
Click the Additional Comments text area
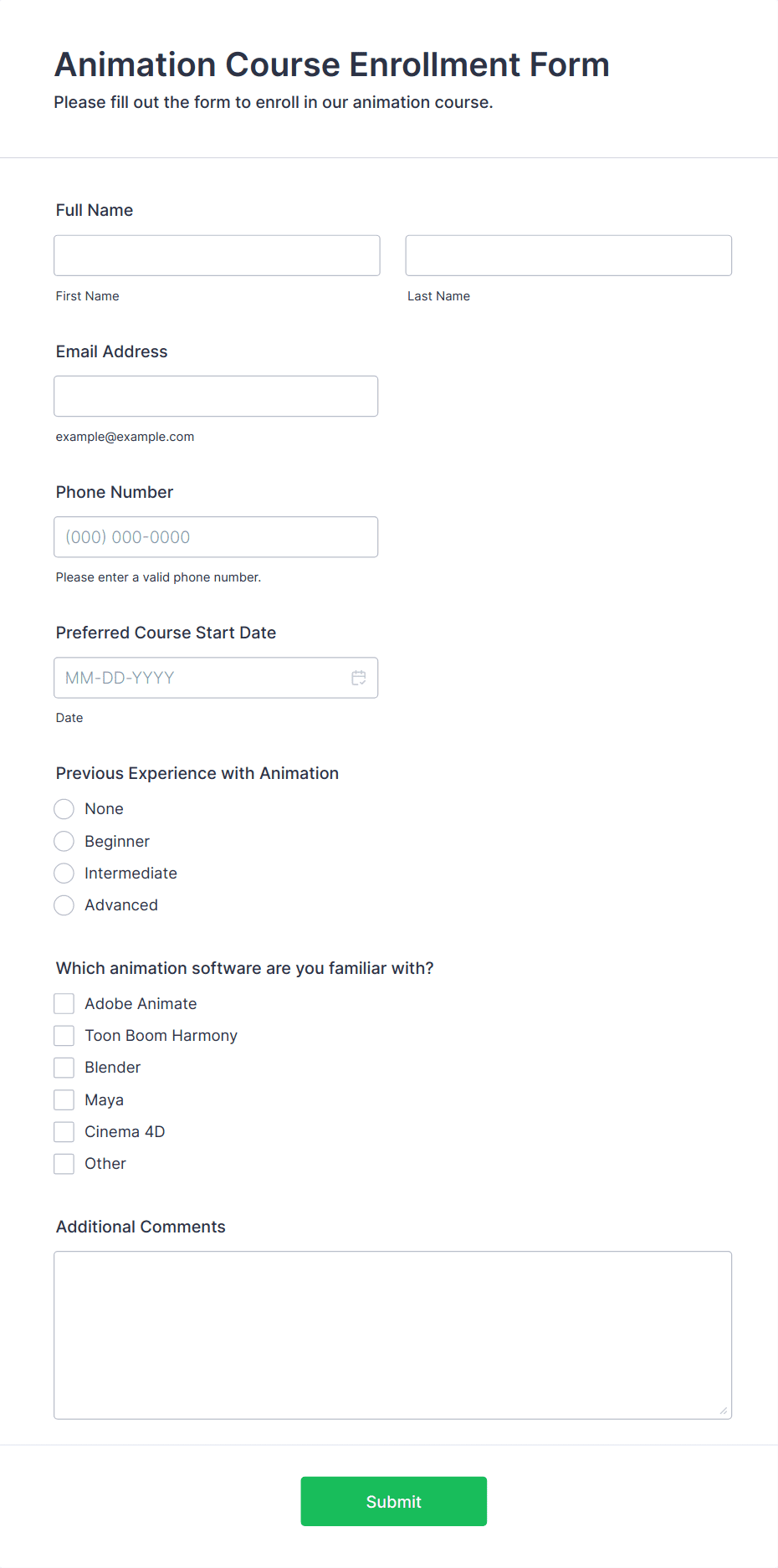click(393, 1335)
